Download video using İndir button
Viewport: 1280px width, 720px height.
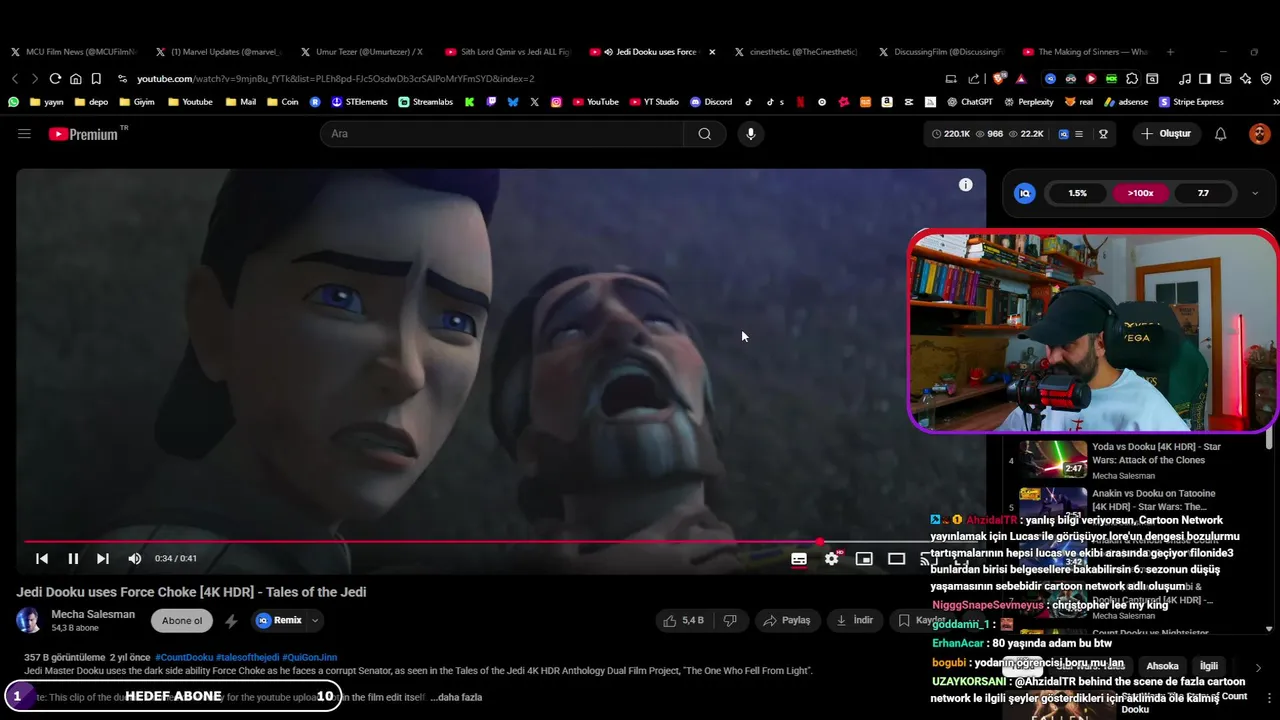(855, 621)
